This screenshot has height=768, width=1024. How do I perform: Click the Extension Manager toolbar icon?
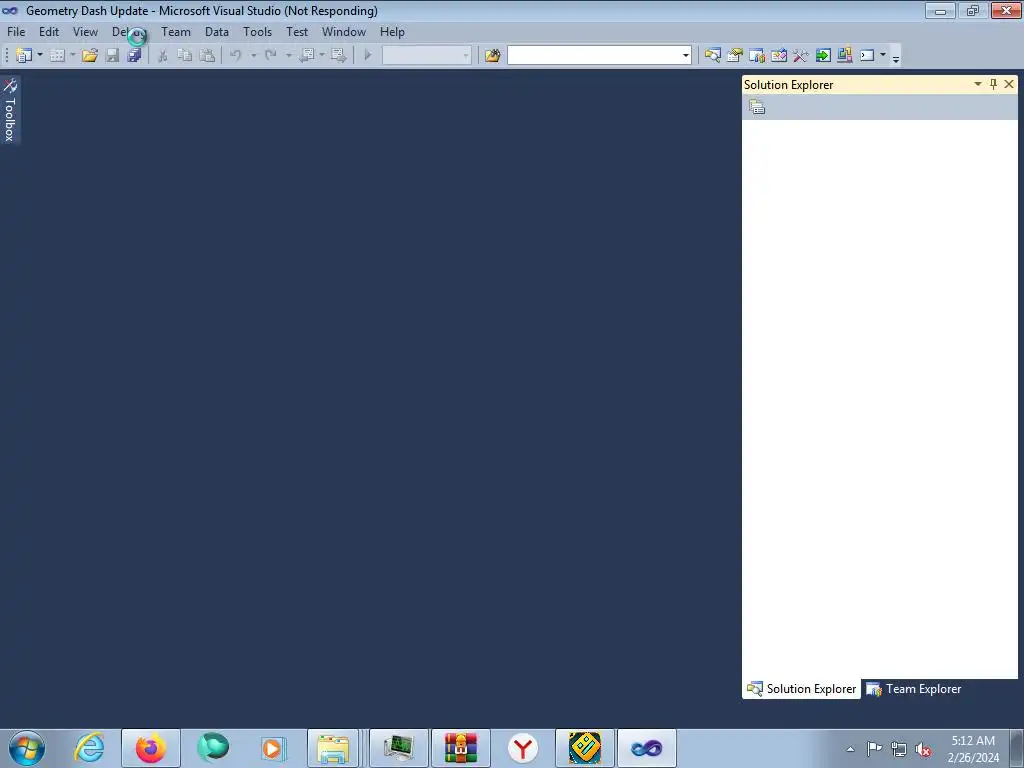coord(844,56)
